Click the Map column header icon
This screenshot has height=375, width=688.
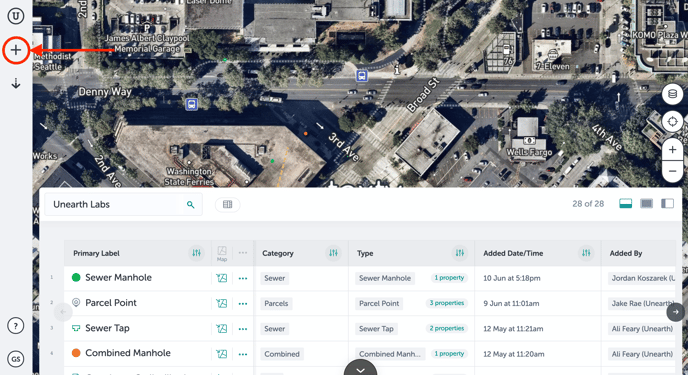(222, 254)
